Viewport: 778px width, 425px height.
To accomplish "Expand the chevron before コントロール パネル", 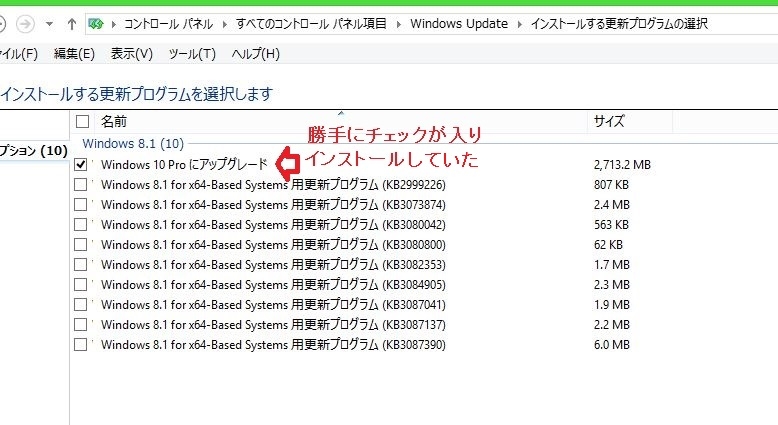I will click(x=114, y=24).
